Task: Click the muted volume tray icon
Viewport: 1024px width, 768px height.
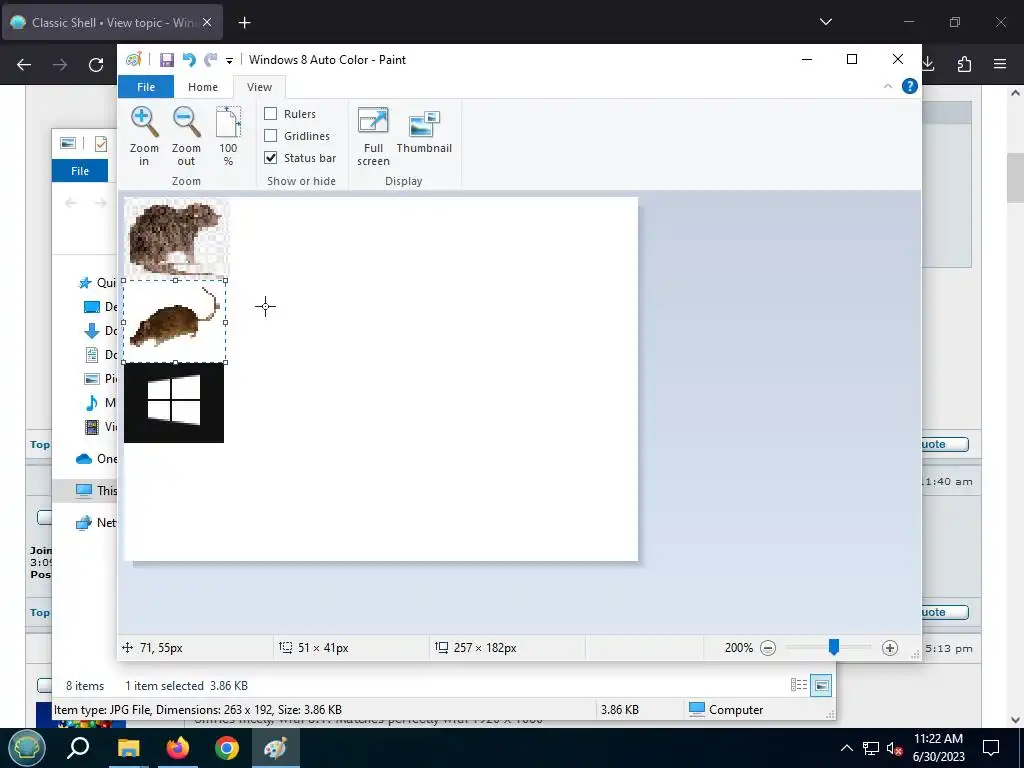Action: pyautogui.click(x=895, y=748)
